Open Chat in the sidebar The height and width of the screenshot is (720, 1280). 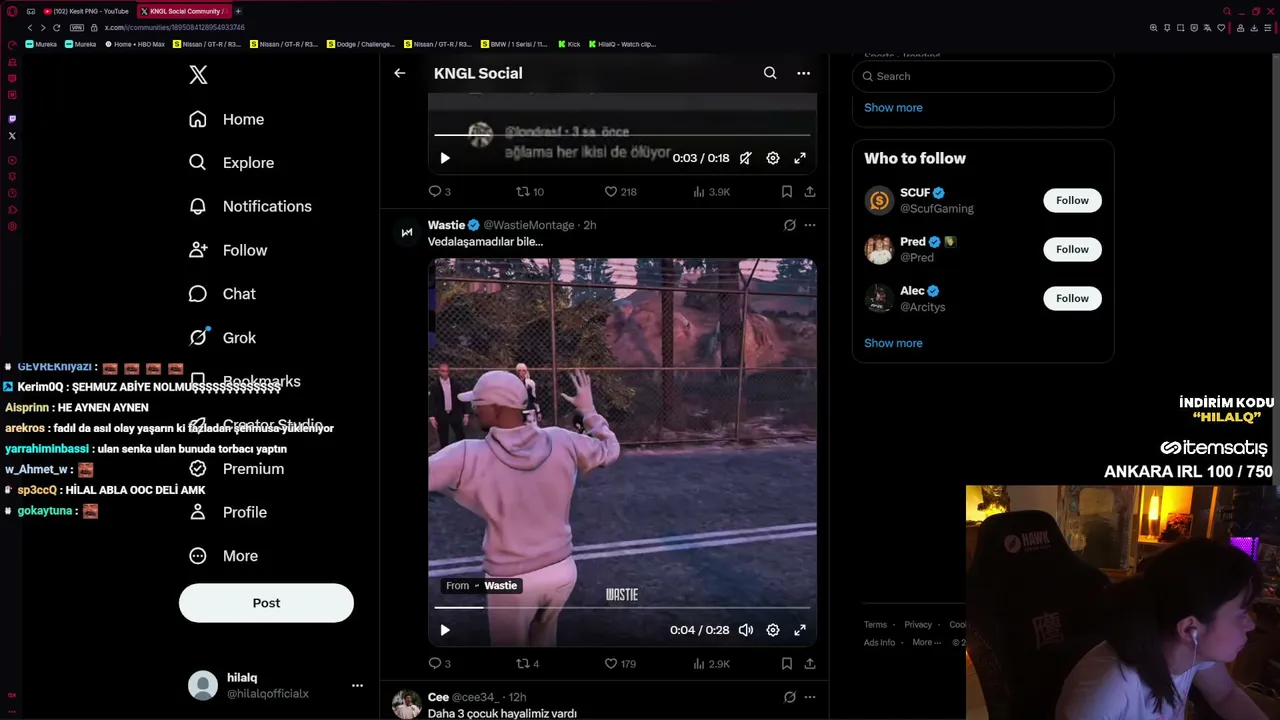click(x=222, y=294)
